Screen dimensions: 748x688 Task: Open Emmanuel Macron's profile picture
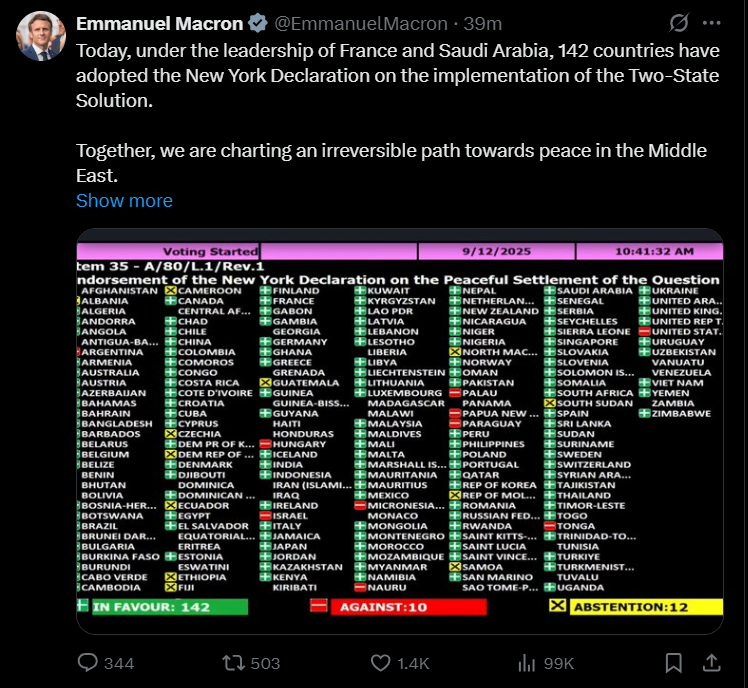pos(40,37)
